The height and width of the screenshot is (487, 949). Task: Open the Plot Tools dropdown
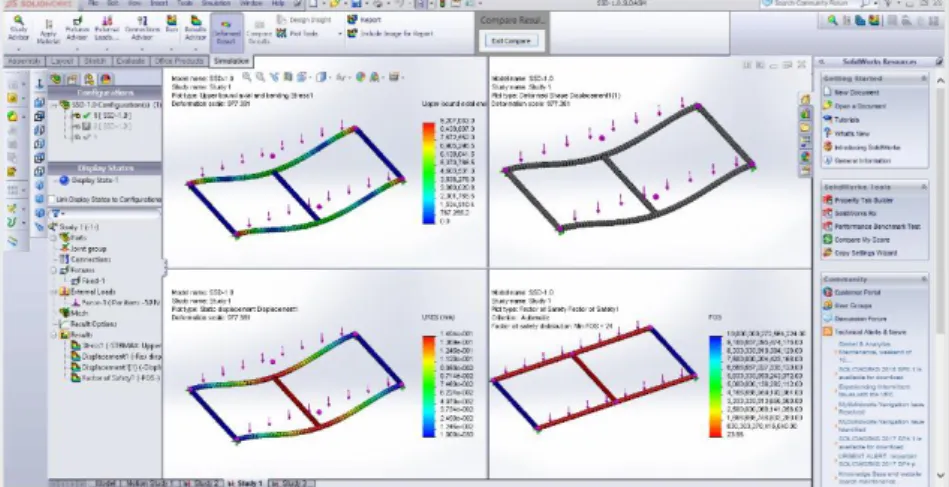340,34
